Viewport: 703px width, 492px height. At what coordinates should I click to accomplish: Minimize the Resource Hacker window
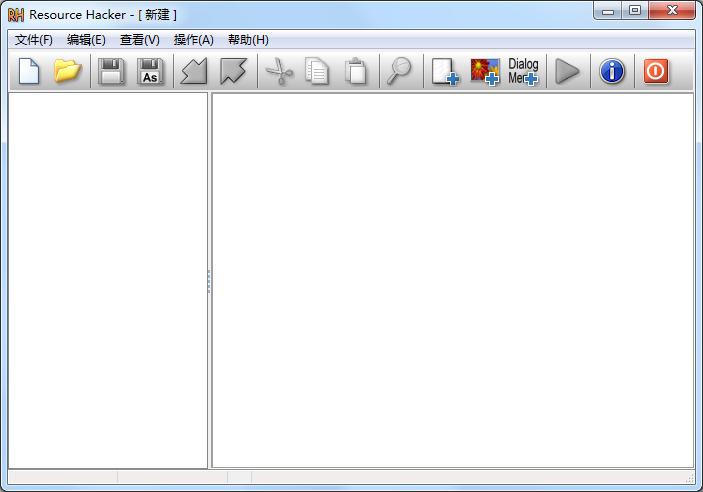tap(608, 11)
